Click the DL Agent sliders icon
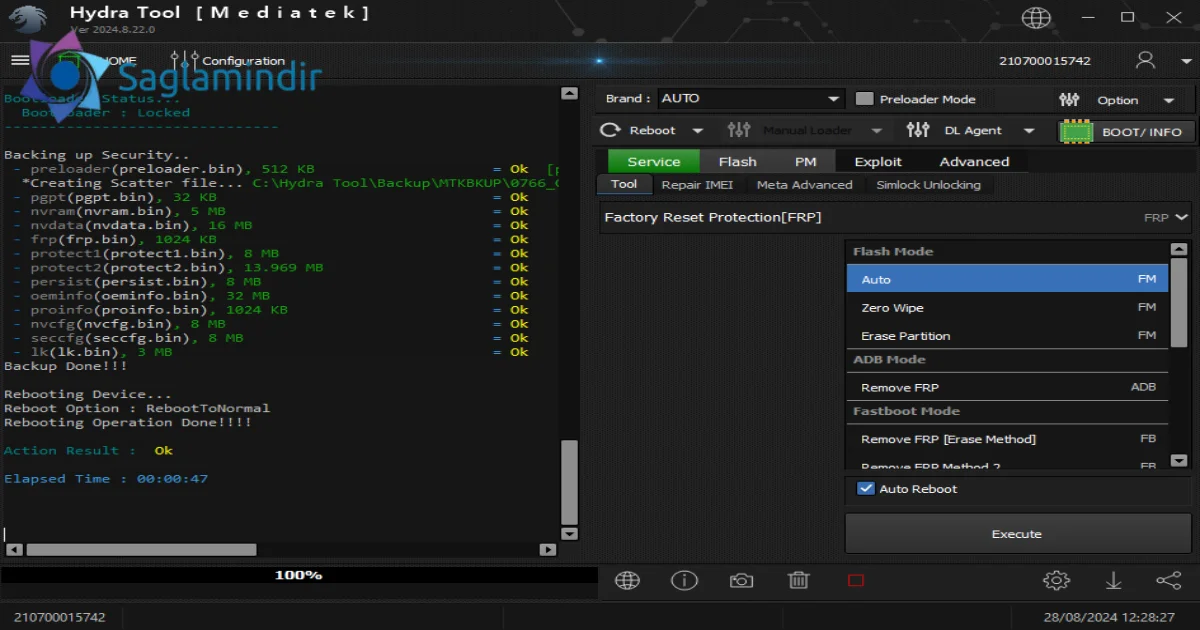 pyautogui.click(x=917, y=130)
